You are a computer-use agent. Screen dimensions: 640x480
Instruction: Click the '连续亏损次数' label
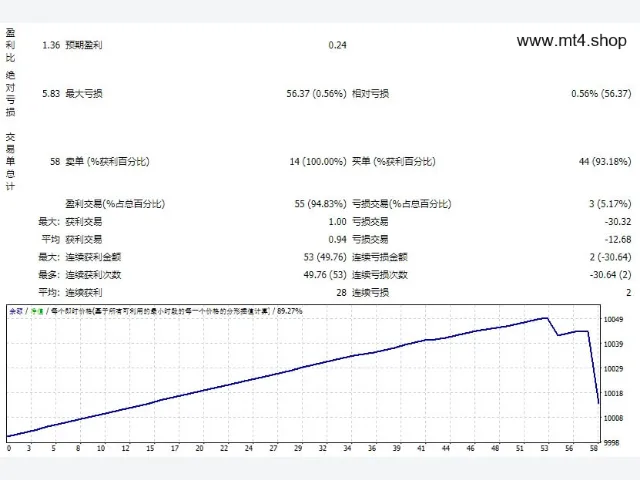pos(380,275)
